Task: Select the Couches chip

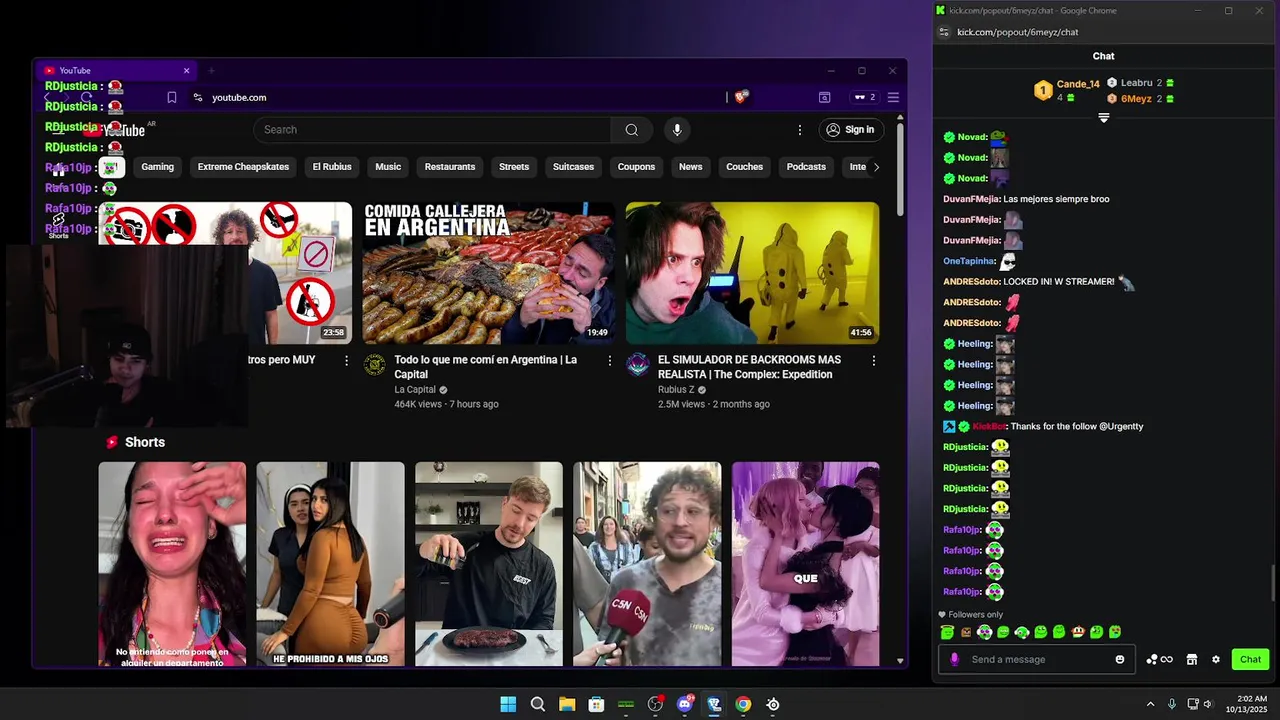Action: pyautogui.click(x=744, y=167)
